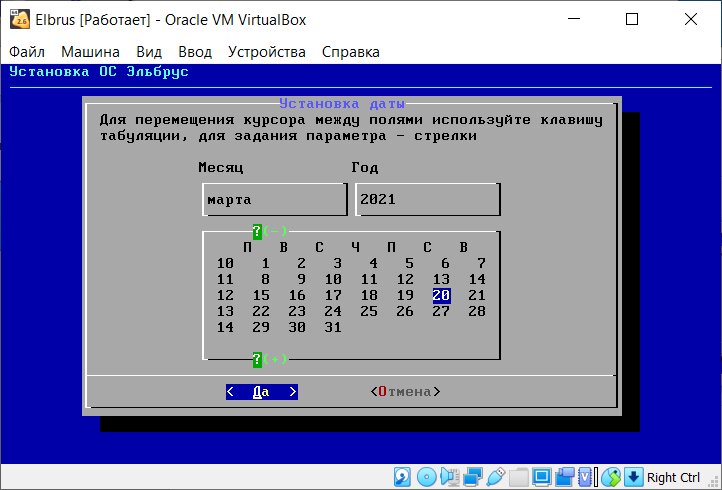722x490 pixels.
Task: Open the Месяц field showing марта
Action: (275, 199)
